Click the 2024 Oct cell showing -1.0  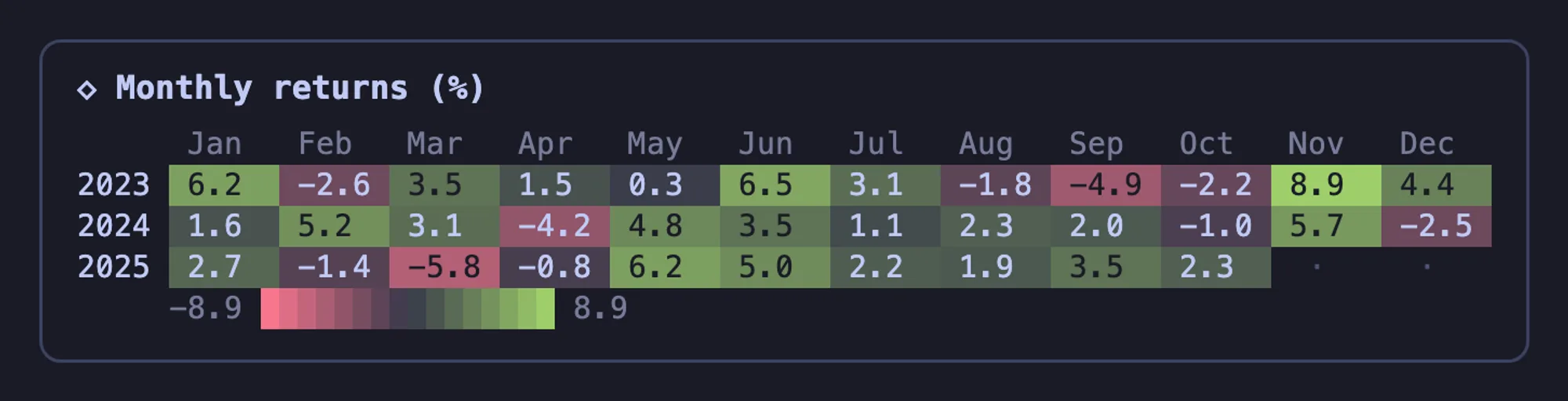coord(1216,226)
